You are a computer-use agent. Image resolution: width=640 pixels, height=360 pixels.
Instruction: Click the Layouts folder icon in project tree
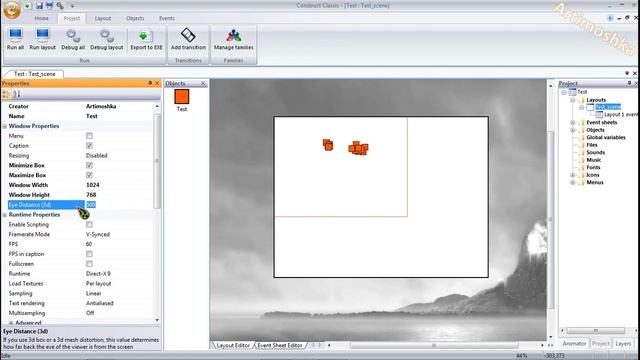click(582, 100)
